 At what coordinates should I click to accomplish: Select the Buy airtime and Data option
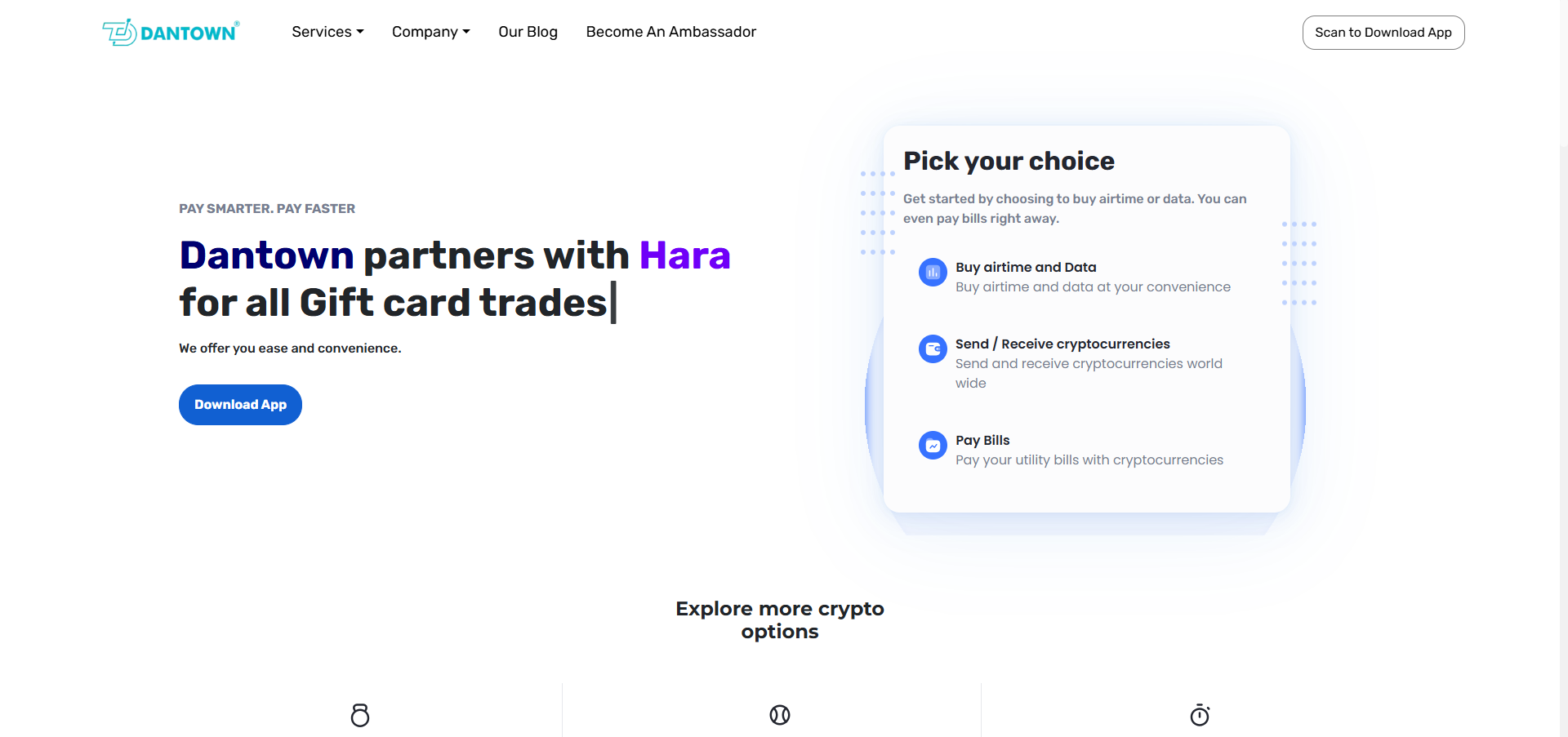coord(1026,267)
